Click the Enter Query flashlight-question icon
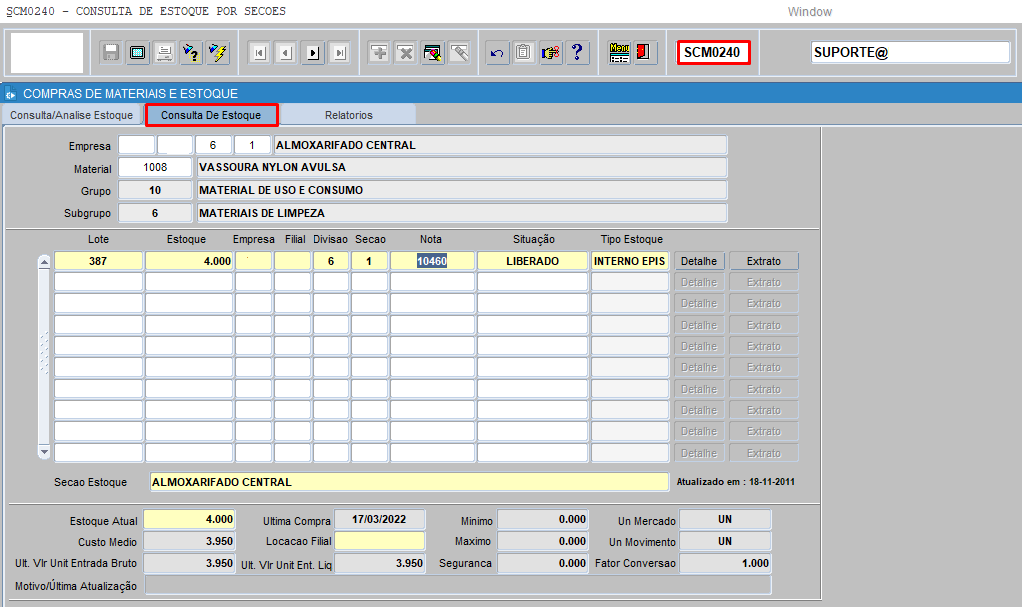This screenshot has height=607, width=1022. click(x=191, y=52)
